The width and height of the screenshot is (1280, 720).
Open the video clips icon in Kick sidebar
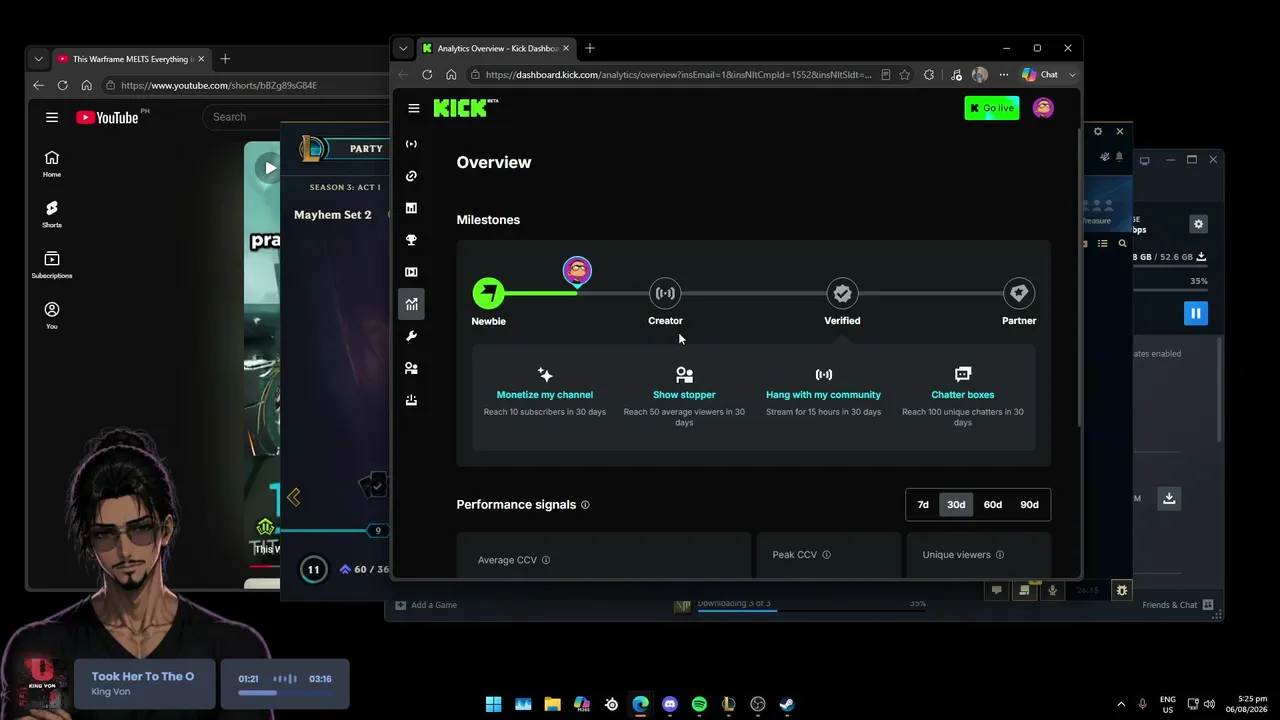click(x=411, y=272)
